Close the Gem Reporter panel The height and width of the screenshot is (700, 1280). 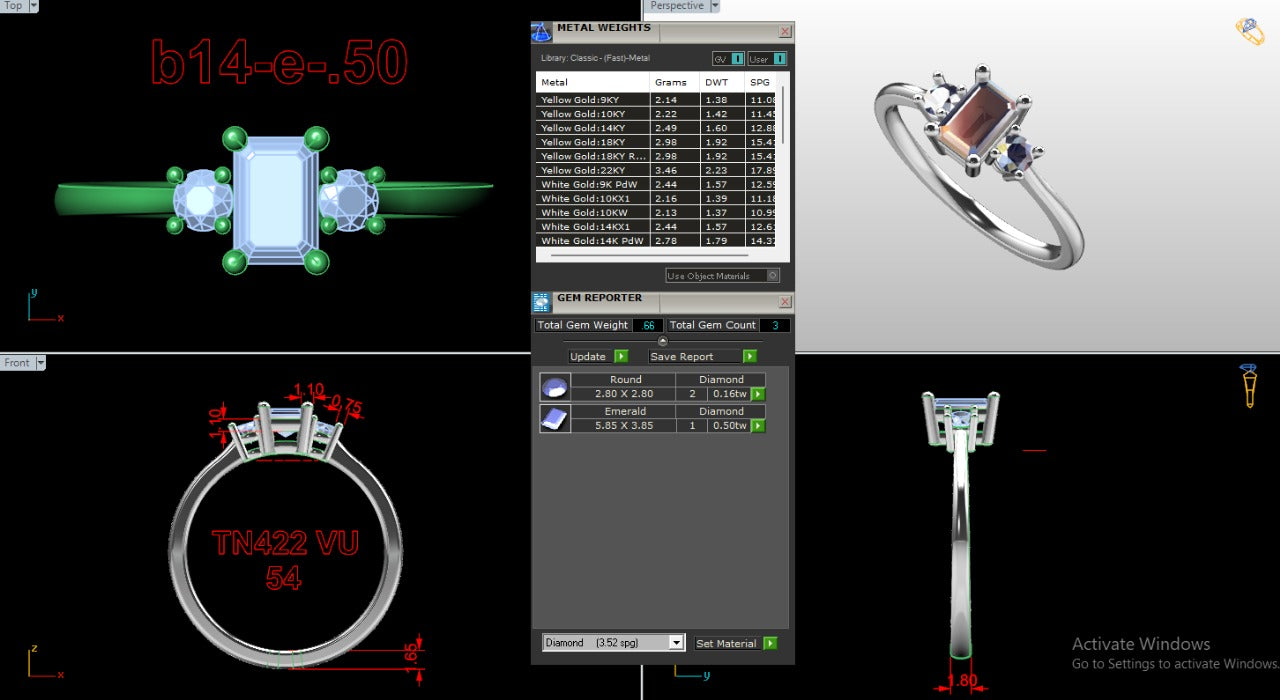click(785, 302)
